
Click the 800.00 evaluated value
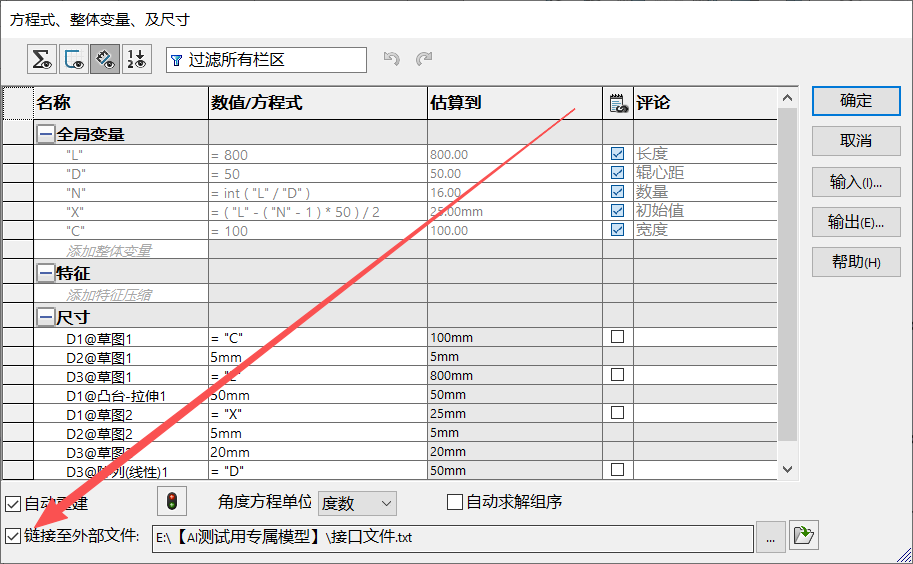pyautogui.click(x=449, y=154)
